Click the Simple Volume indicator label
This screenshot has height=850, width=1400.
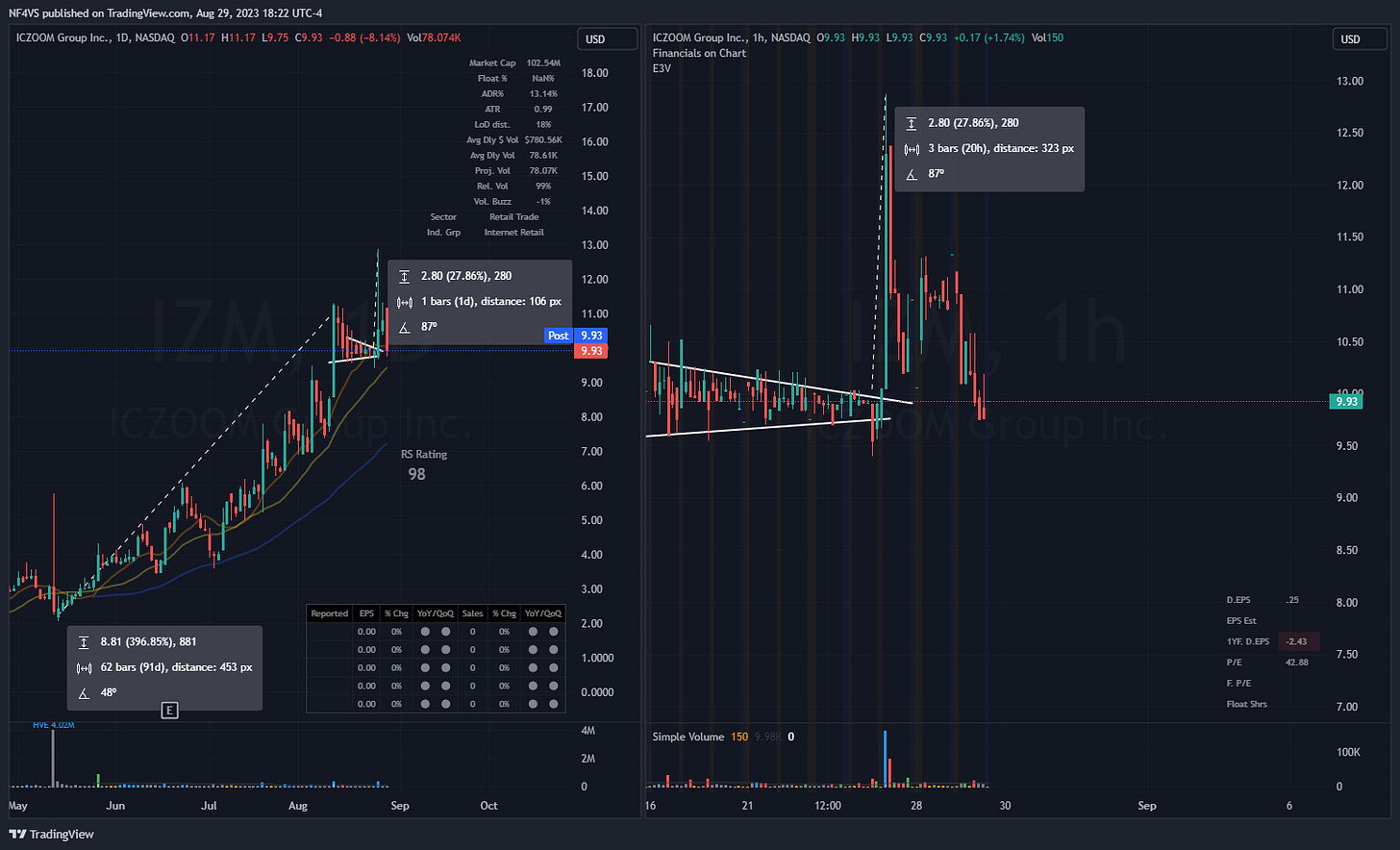point(688,737)
